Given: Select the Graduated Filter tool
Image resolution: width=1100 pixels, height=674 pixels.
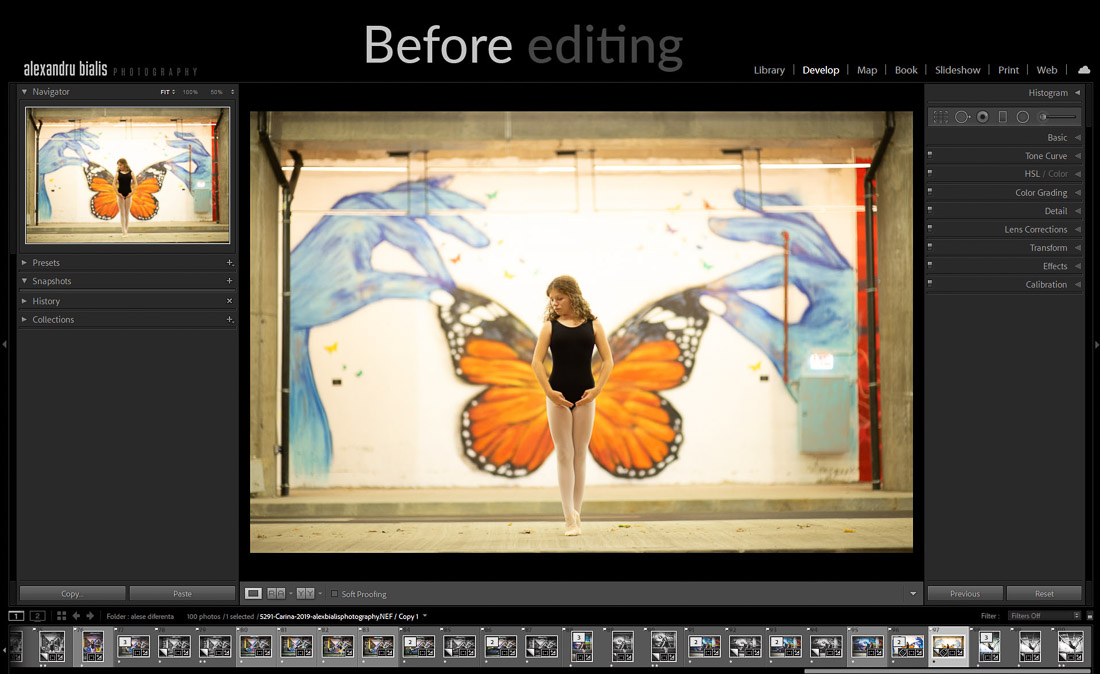Looking at the screenshot, I should pyautogui.click(x=1003, y=117).
